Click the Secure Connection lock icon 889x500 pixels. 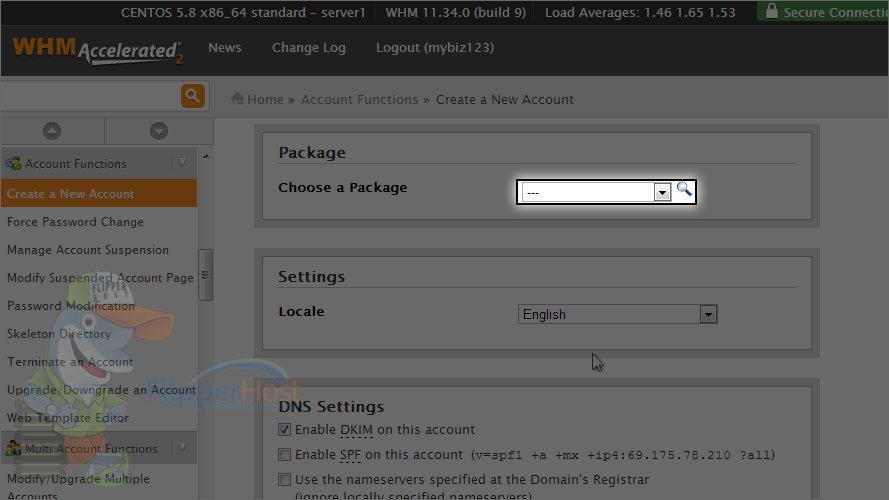pyautogui.click(x=771, y=11)
